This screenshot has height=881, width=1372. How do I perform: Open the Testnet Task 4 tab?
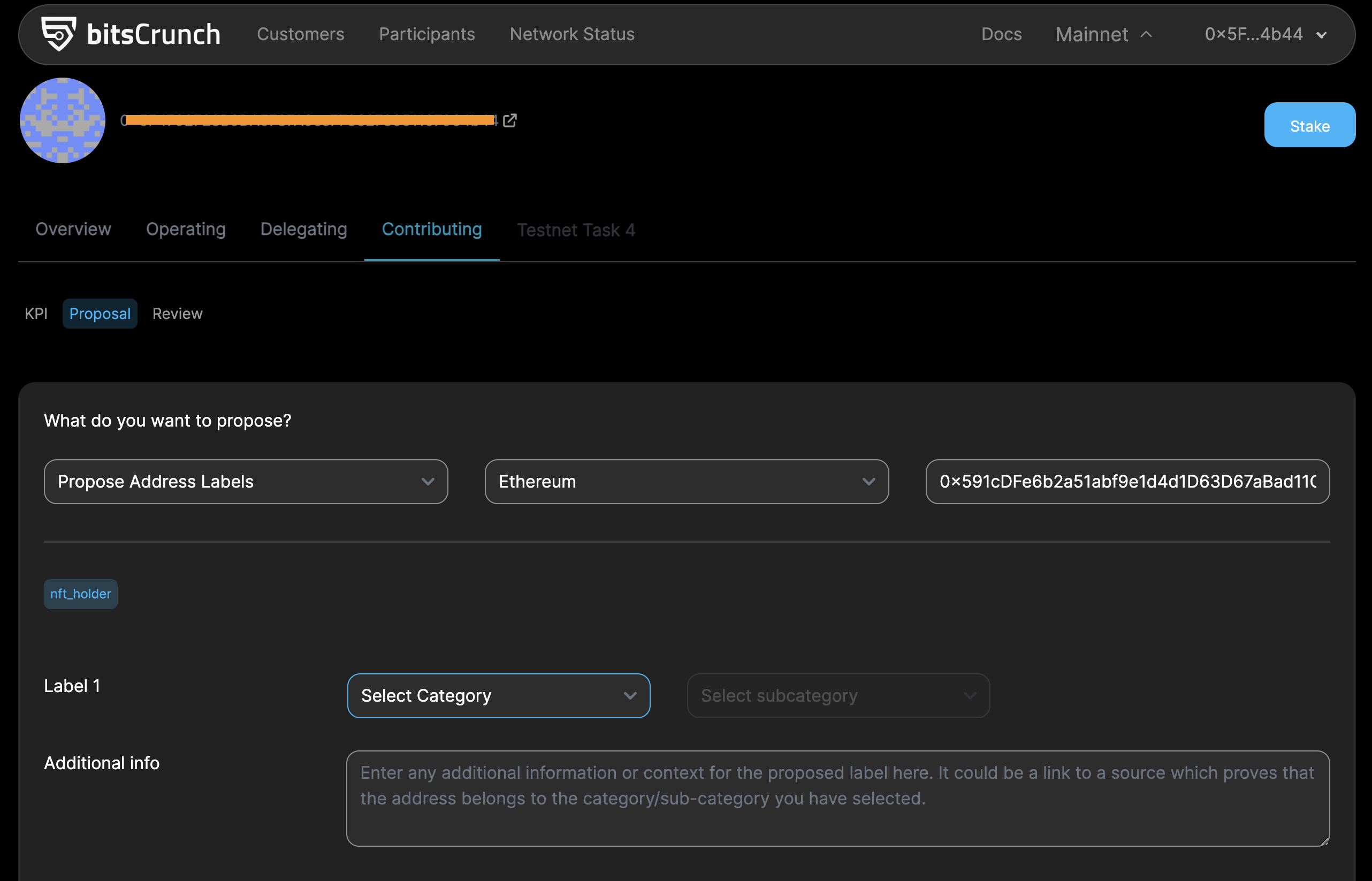(576, 230)
